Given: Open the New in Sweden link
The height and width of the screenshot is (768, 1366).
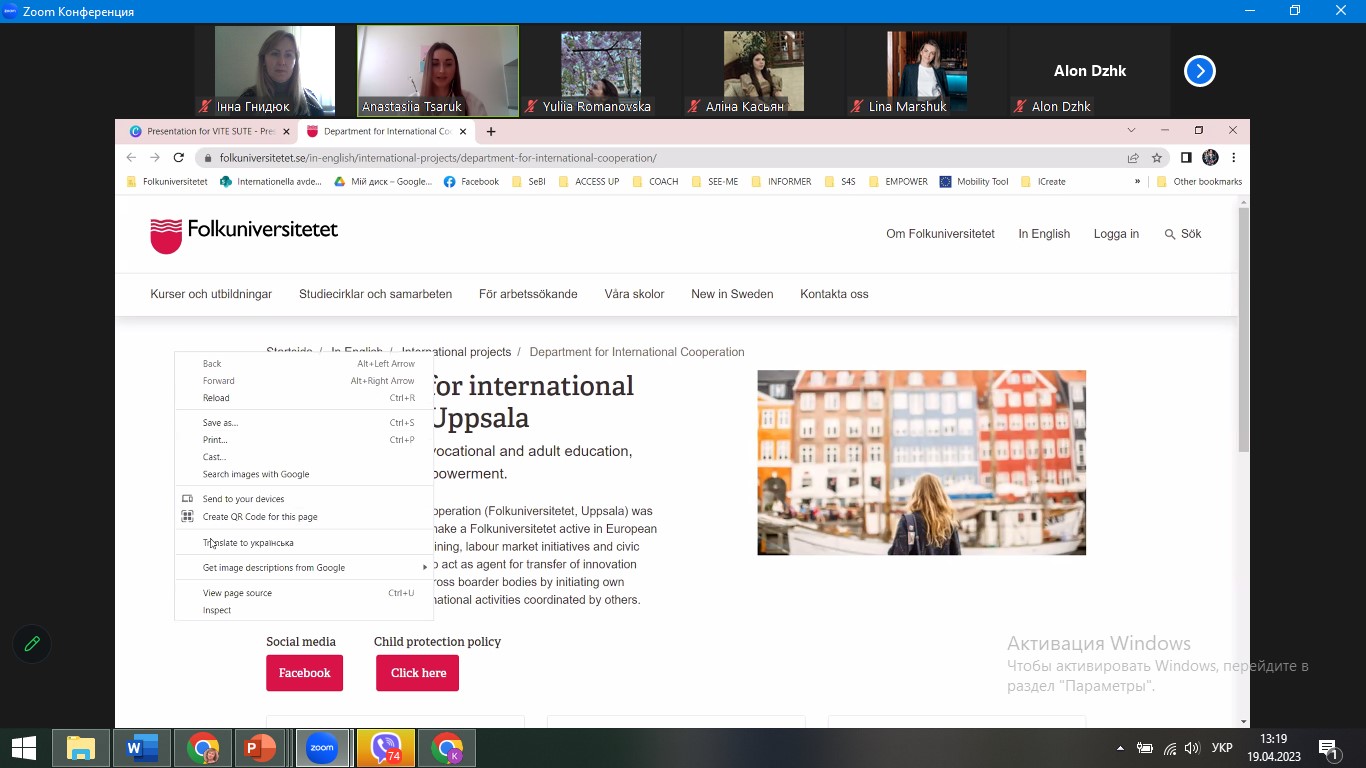Looking at the screenshot, I should [x=731, y=294].
